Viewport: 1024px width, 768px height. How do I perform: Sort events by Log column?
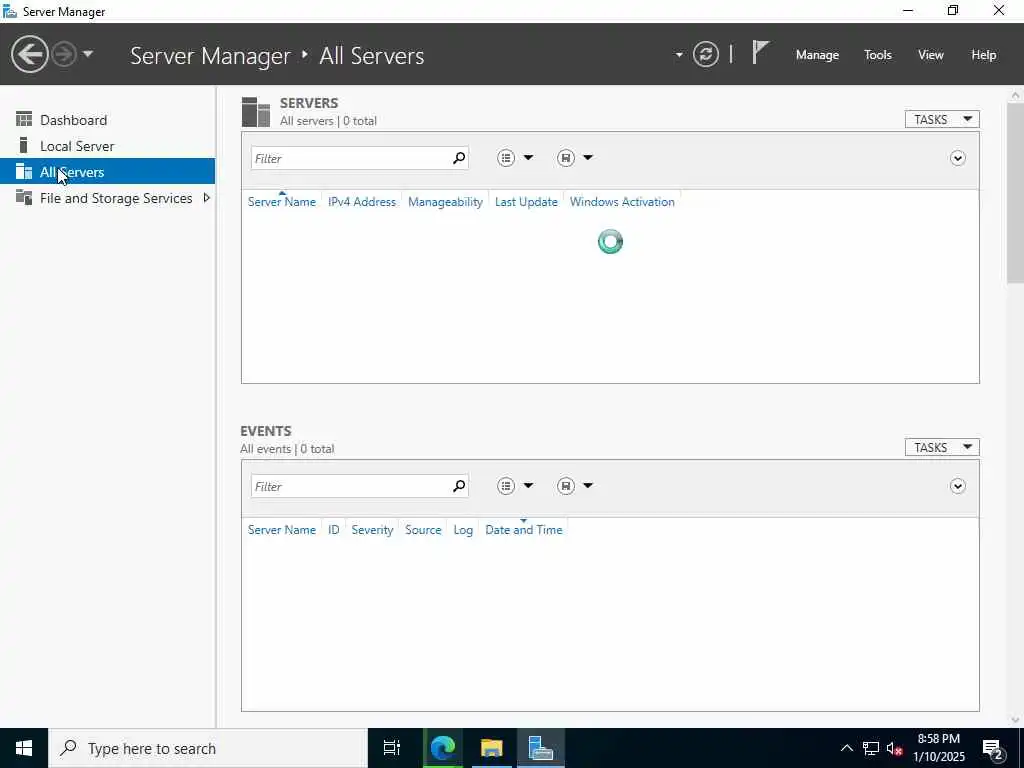463,530
